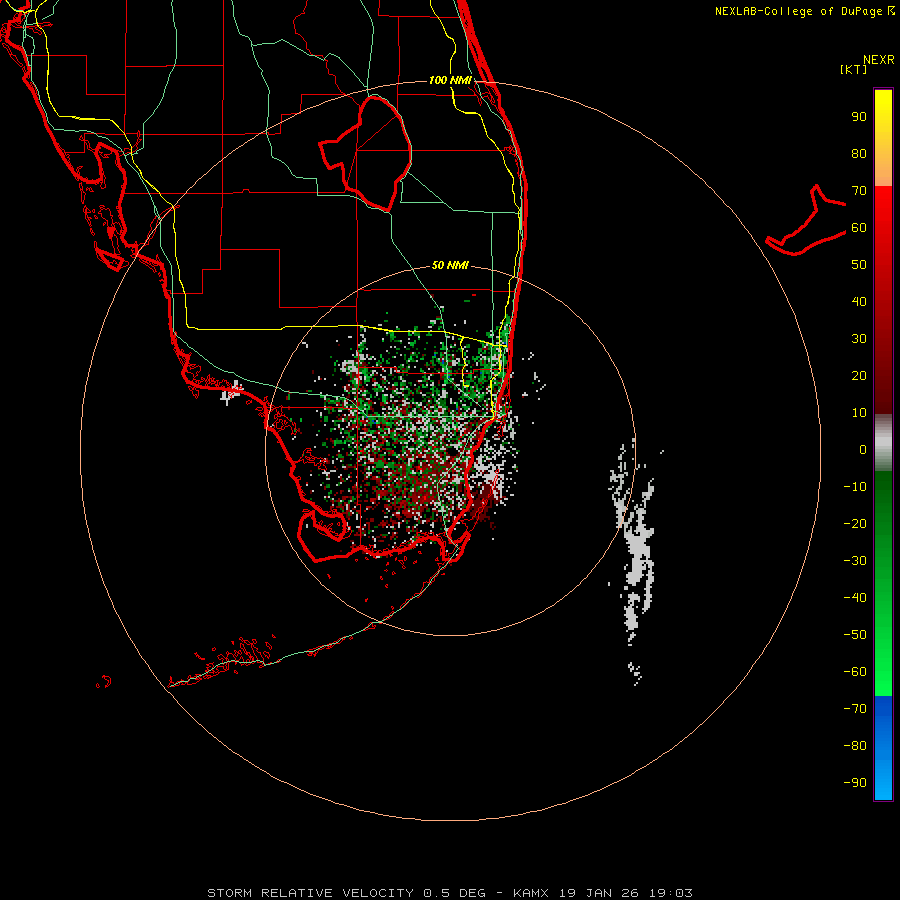The width and height of the screenshot is (900, 900).
Task: Pick the gray zero-velocity segment of color bar
Action: coord(883,443)
